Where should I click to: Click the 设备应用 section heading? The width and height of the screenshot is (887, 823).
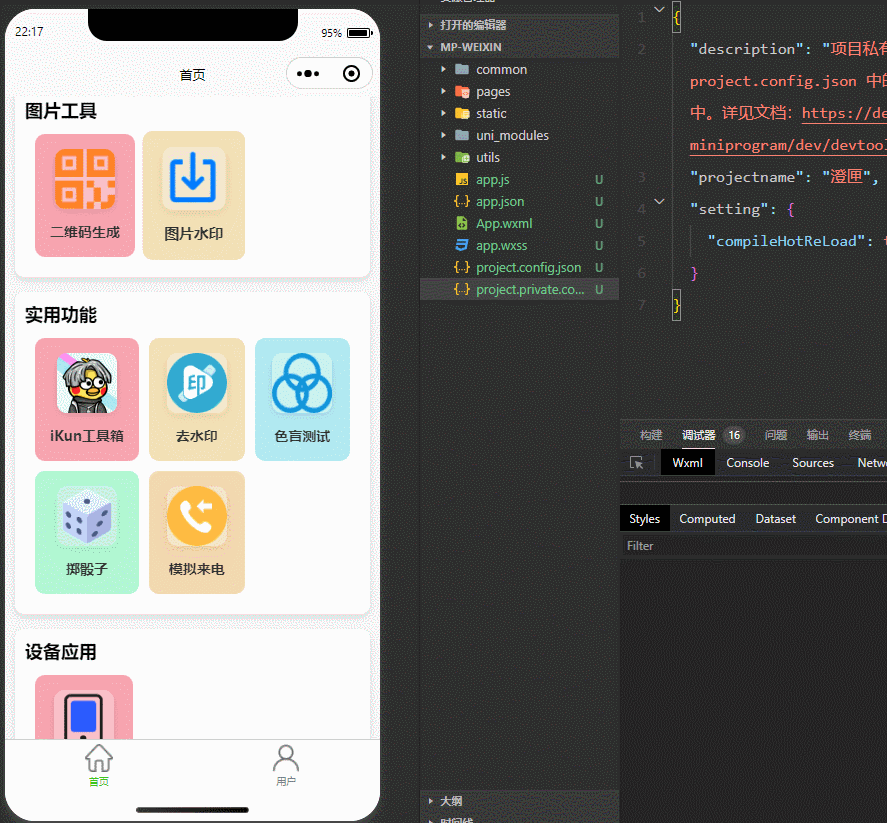pyautogui.click(x=61, y=652)
